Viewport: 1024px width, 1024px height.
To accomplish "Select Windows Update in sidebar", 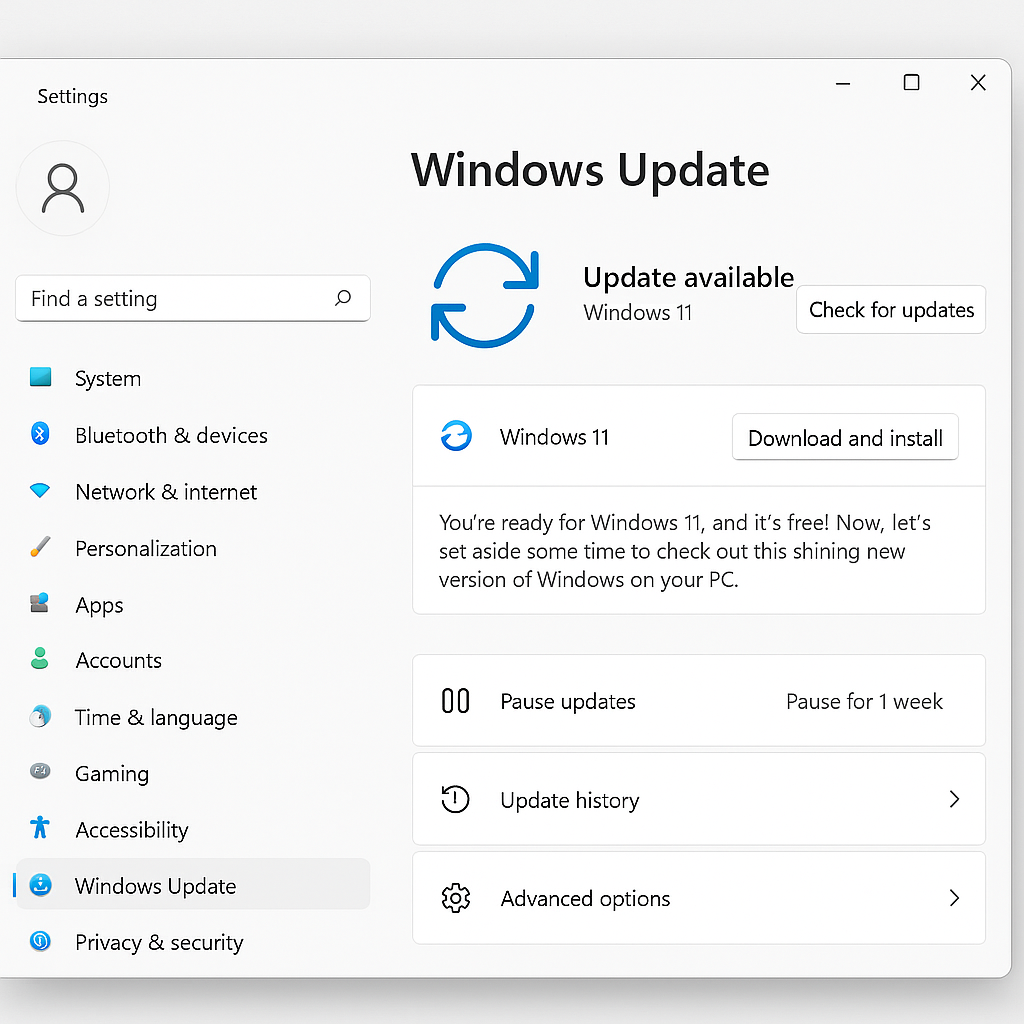I will (x=193, y=884).
